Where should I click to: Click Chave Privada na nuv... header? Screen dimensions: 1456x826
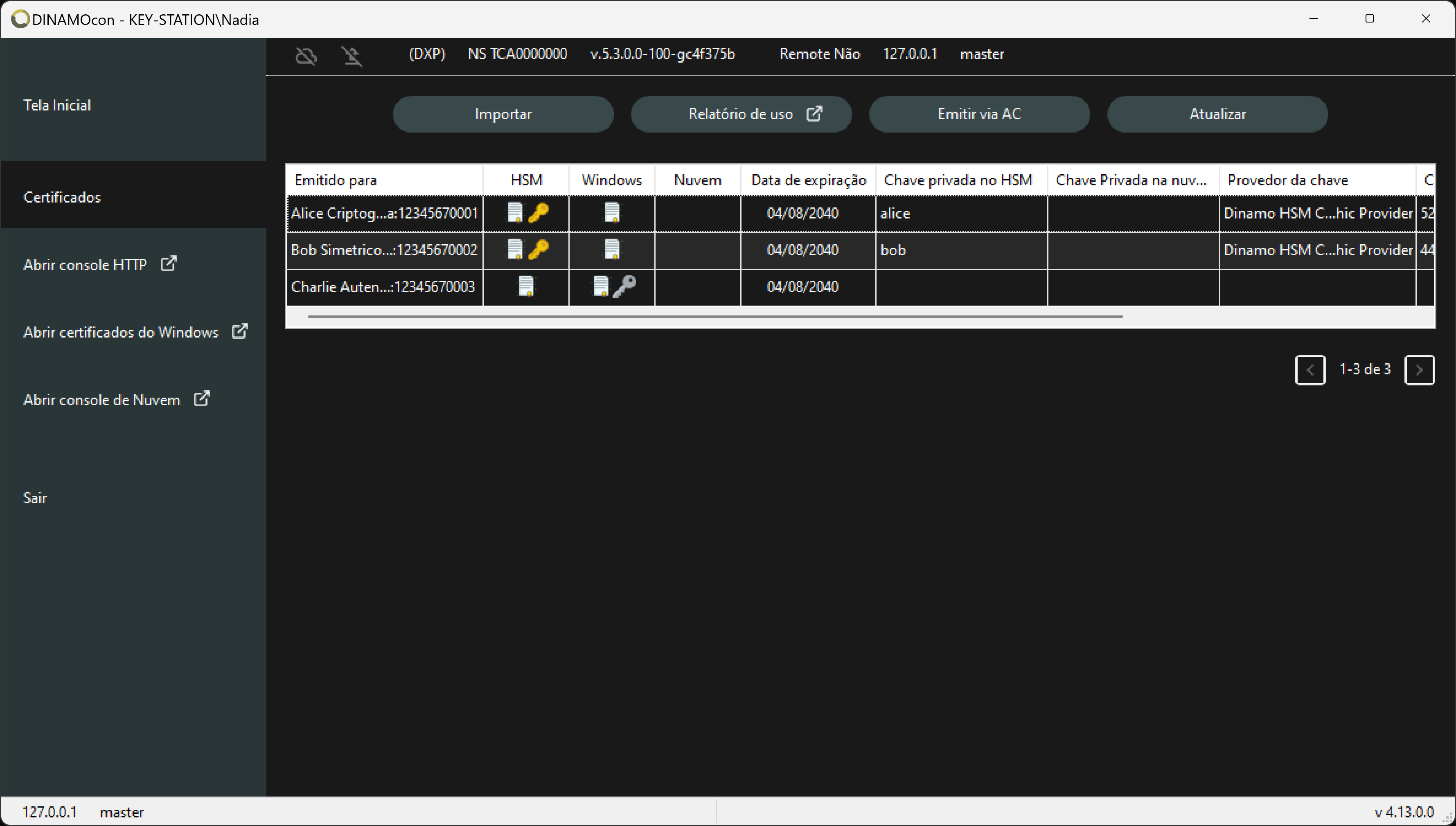[1133, 180]
